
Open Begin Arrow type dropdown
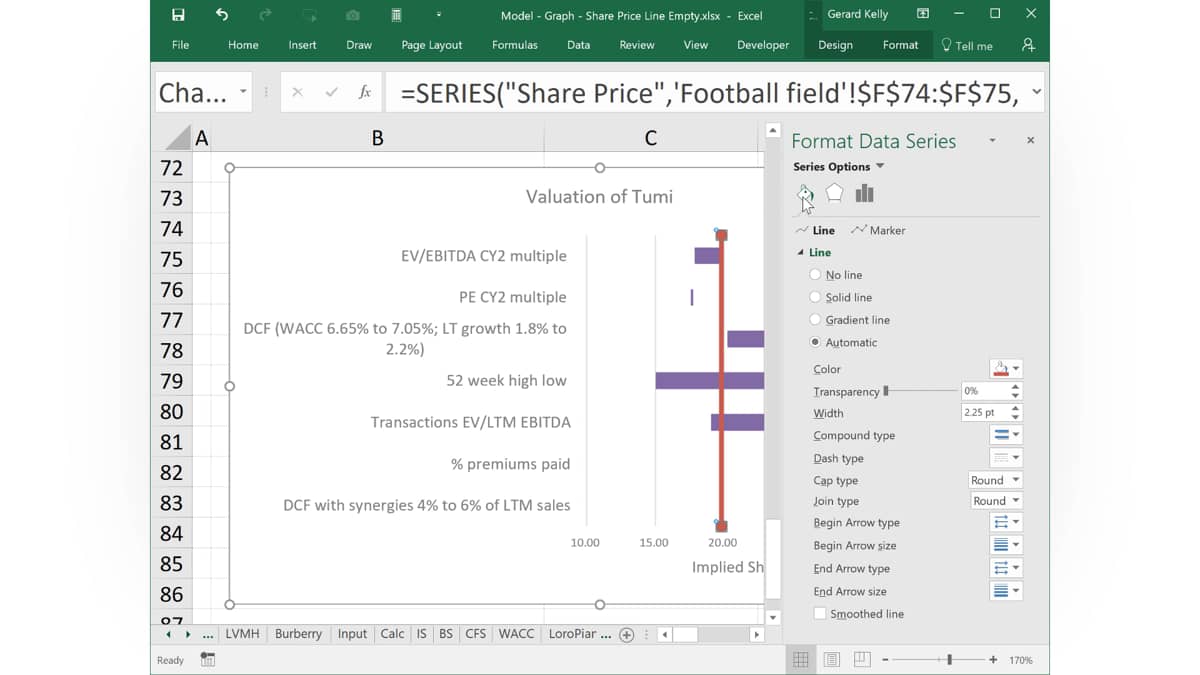click(1005, 522)
